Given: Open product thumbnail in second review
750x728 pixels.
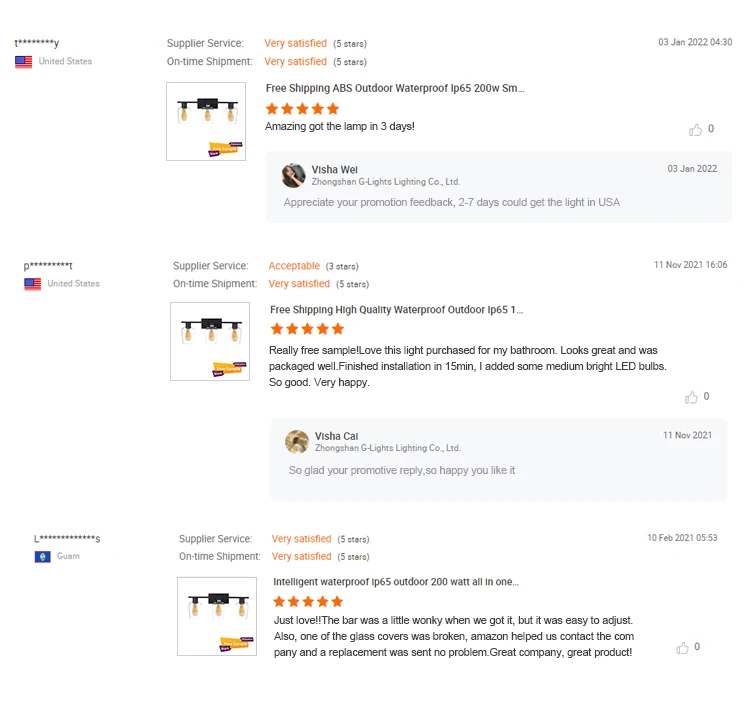Looking at the screenshot, I should [x=210, y=342].
